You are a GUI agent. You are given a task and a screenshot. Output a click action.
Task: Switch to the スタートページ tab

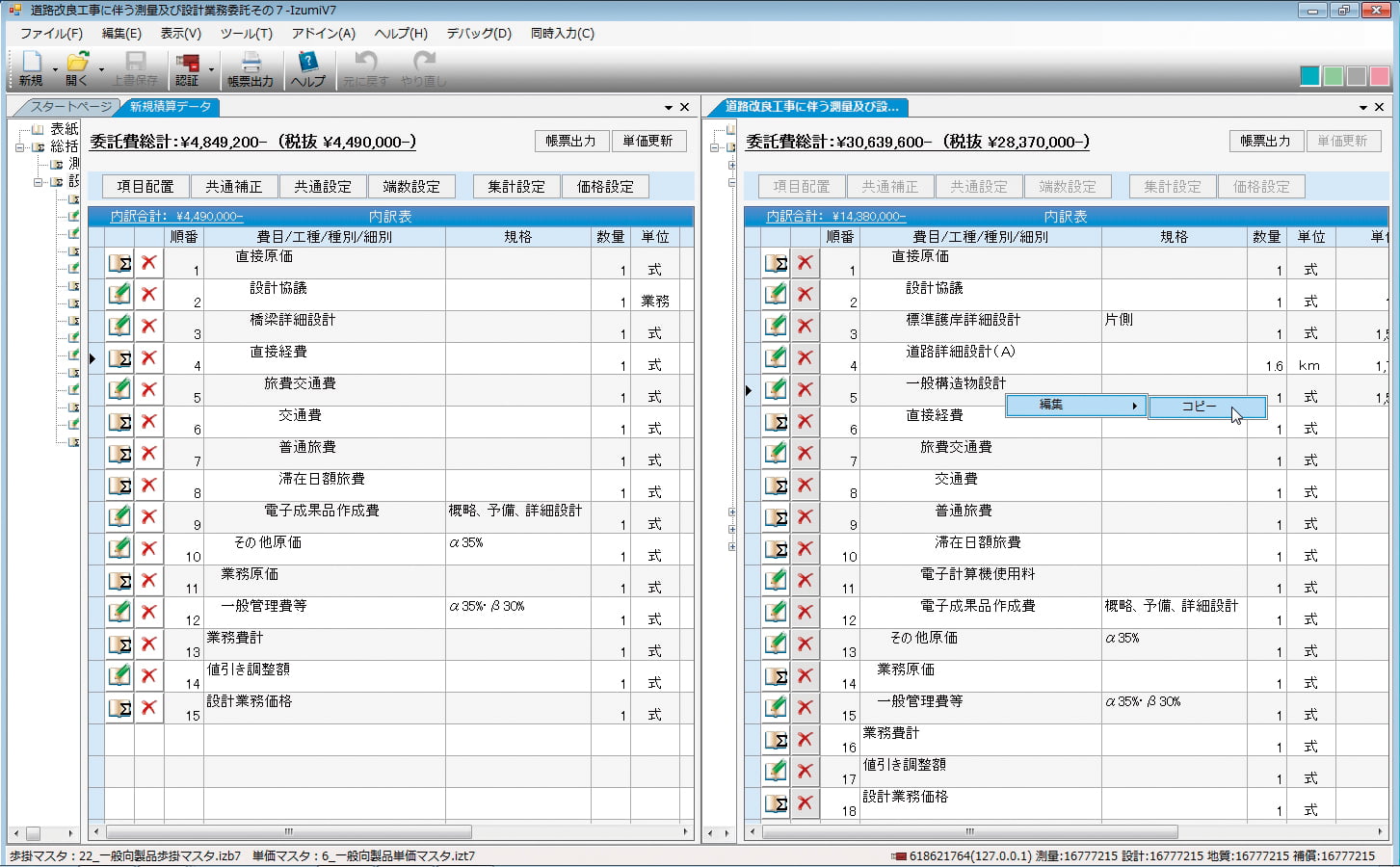tap(69, 107)
